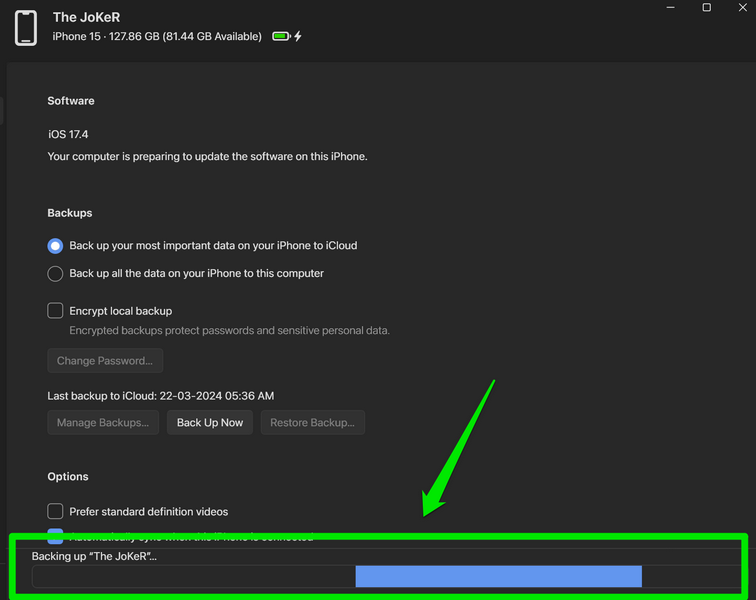Close the Apple Devices window
The image size is (756, 600).
point(743,8)
